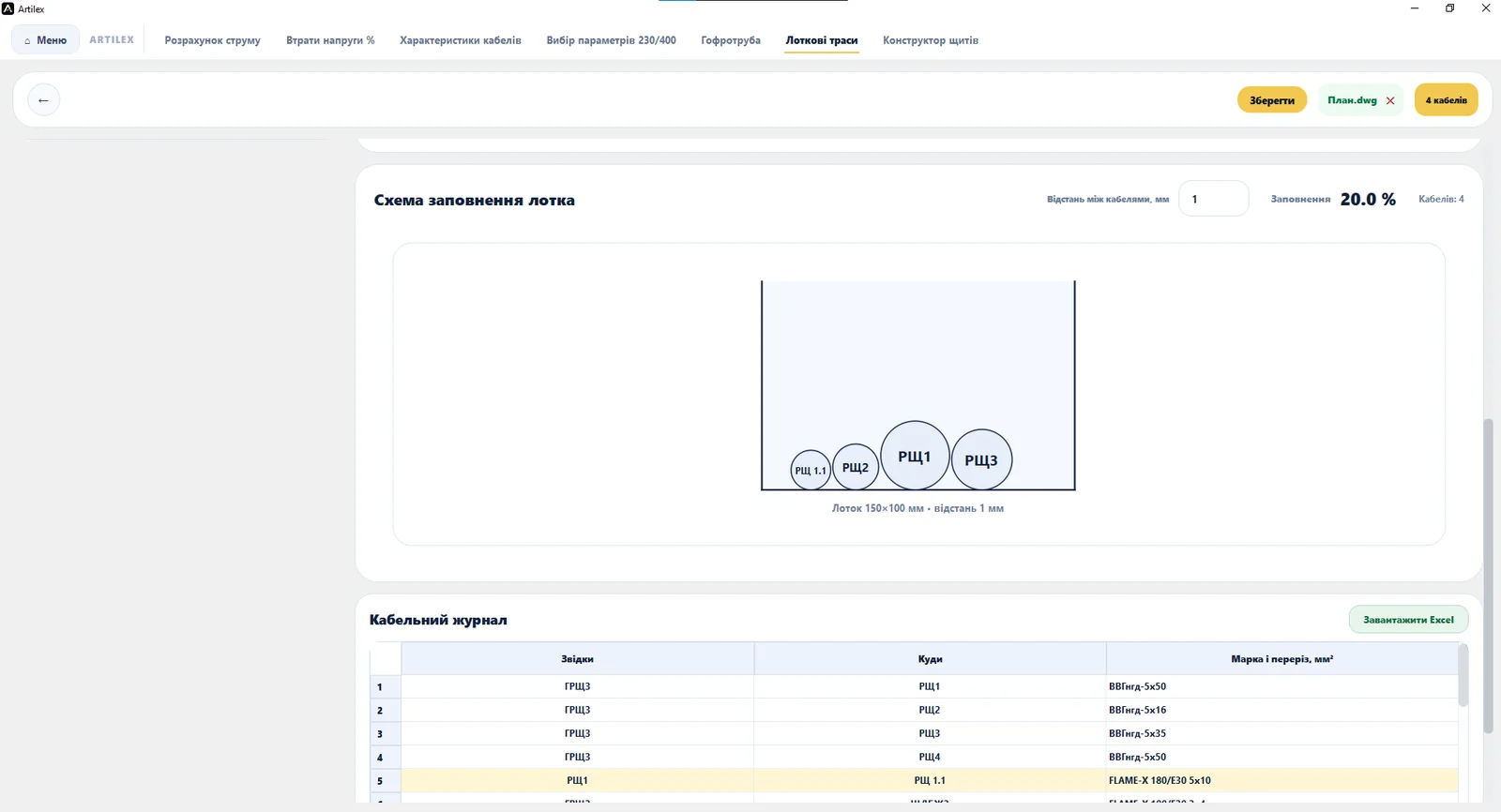Click the back arrow button
Image resolution: width=1501 pixels, height=812 pixels.
click(x=43, y=100)
